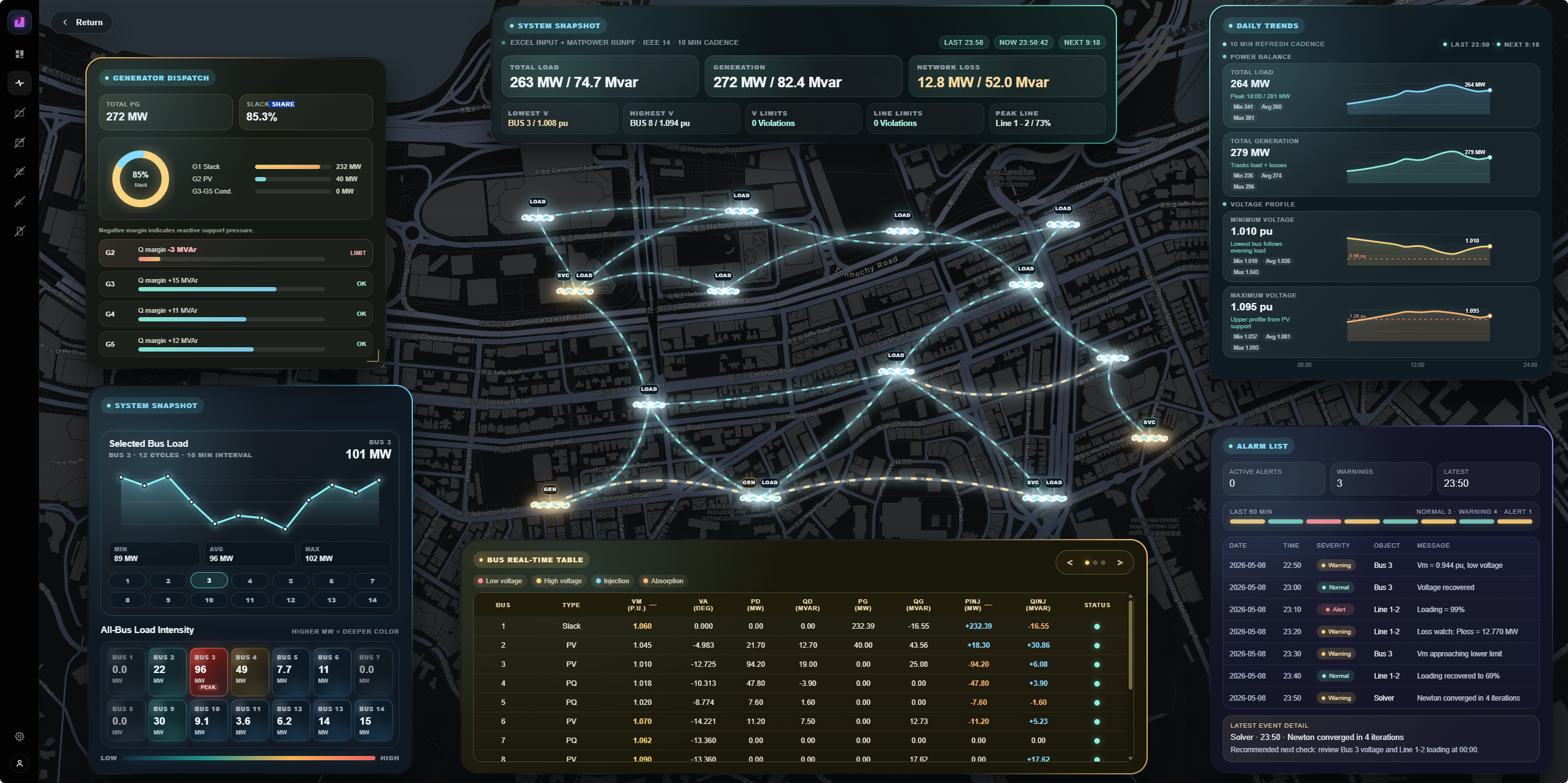The height and width of the screenshot is (783, 1568).
Task: Open the user profile icon in sidebar
Action: tap(20, 763)
